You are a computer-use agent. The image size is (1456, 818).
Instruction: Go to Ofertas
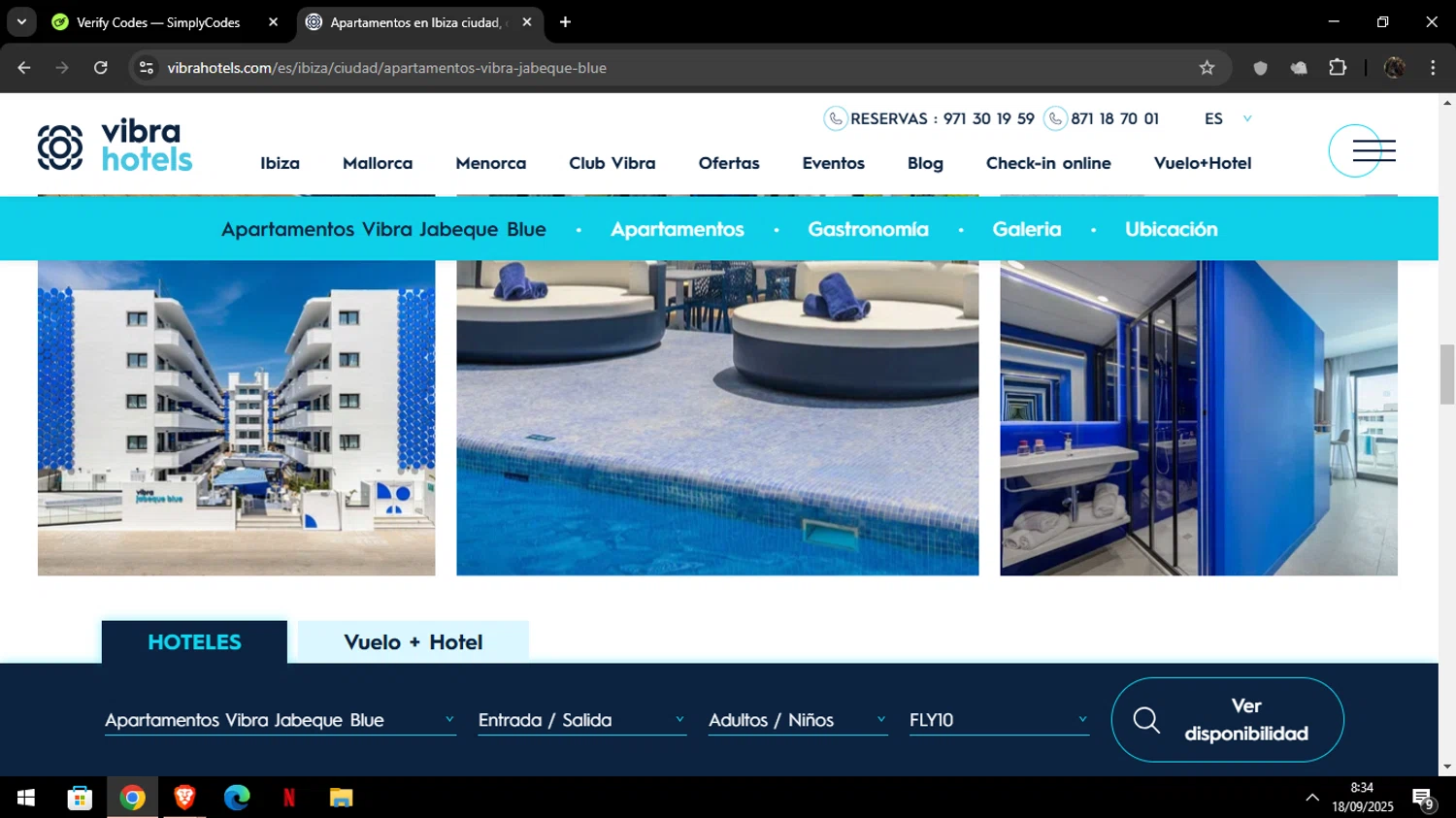[729, 163]
